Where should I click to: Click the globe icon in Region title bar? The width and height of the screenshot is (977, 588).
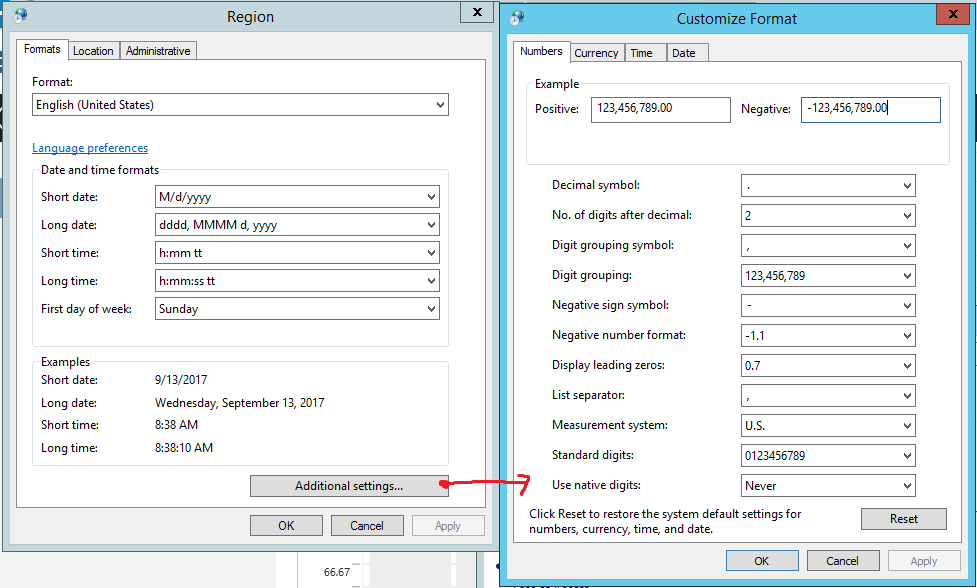pyautogui.click(x=20, y=16)
